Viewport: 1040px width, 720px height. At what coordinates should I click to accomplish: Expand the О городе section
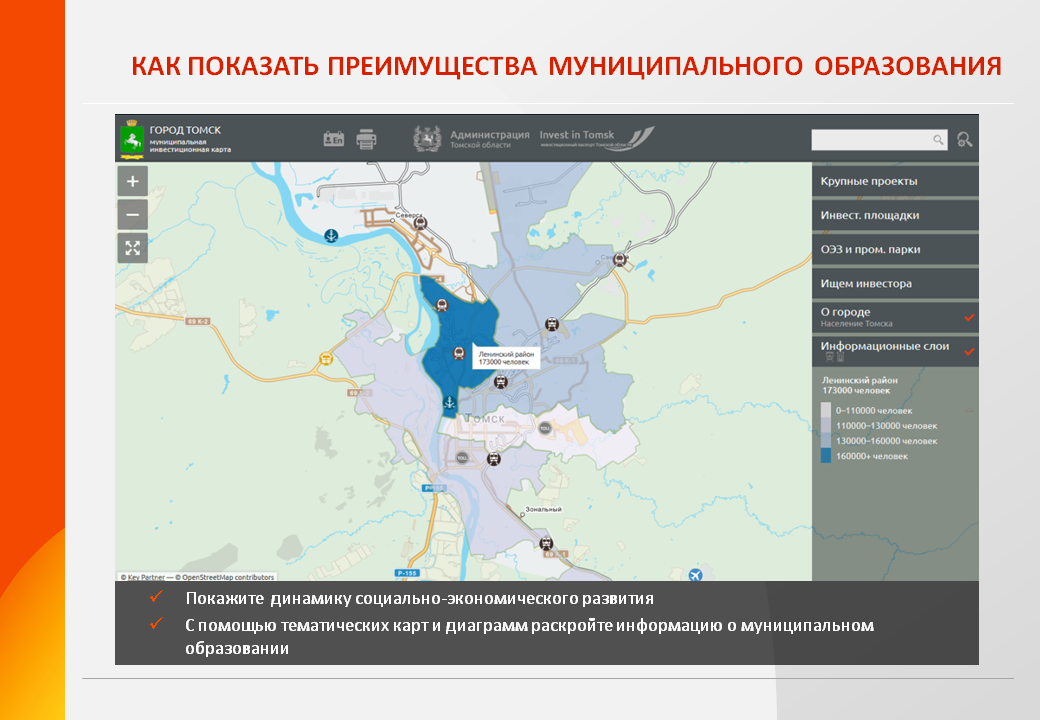(895, 317)
